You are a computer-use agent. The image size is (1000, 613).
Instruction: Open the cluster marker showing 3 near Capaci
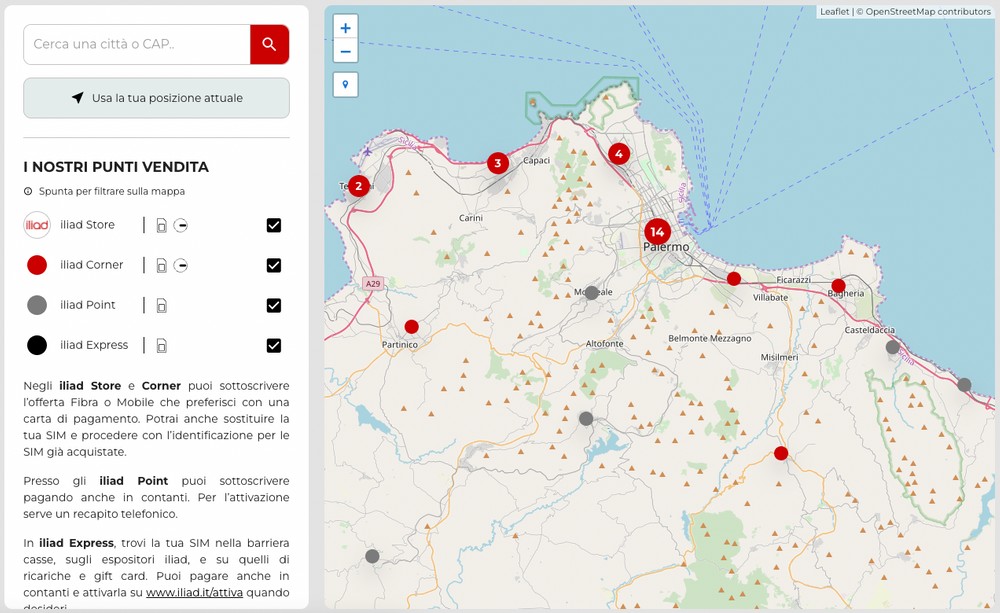pos(498,163)
